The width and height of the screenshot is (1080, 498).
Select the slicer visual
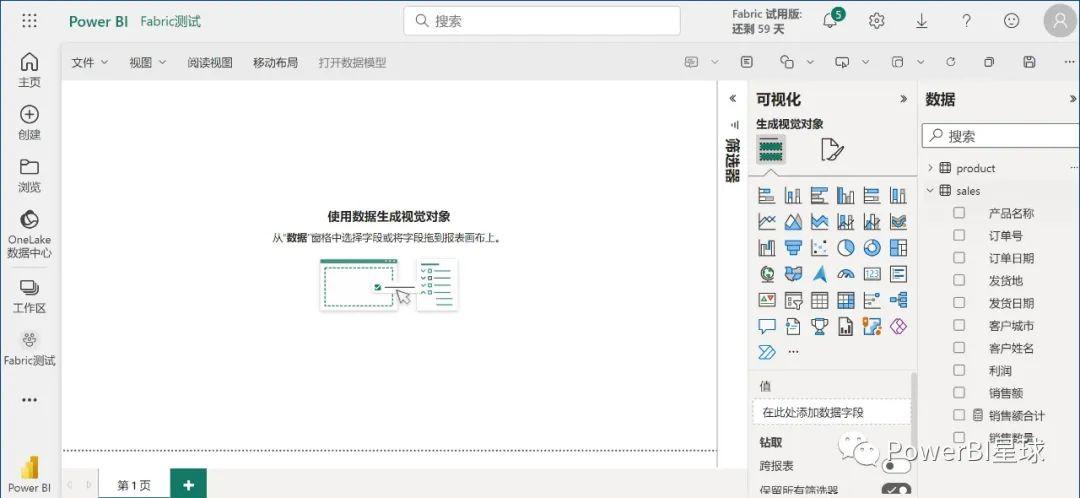(x=793, y=300)
